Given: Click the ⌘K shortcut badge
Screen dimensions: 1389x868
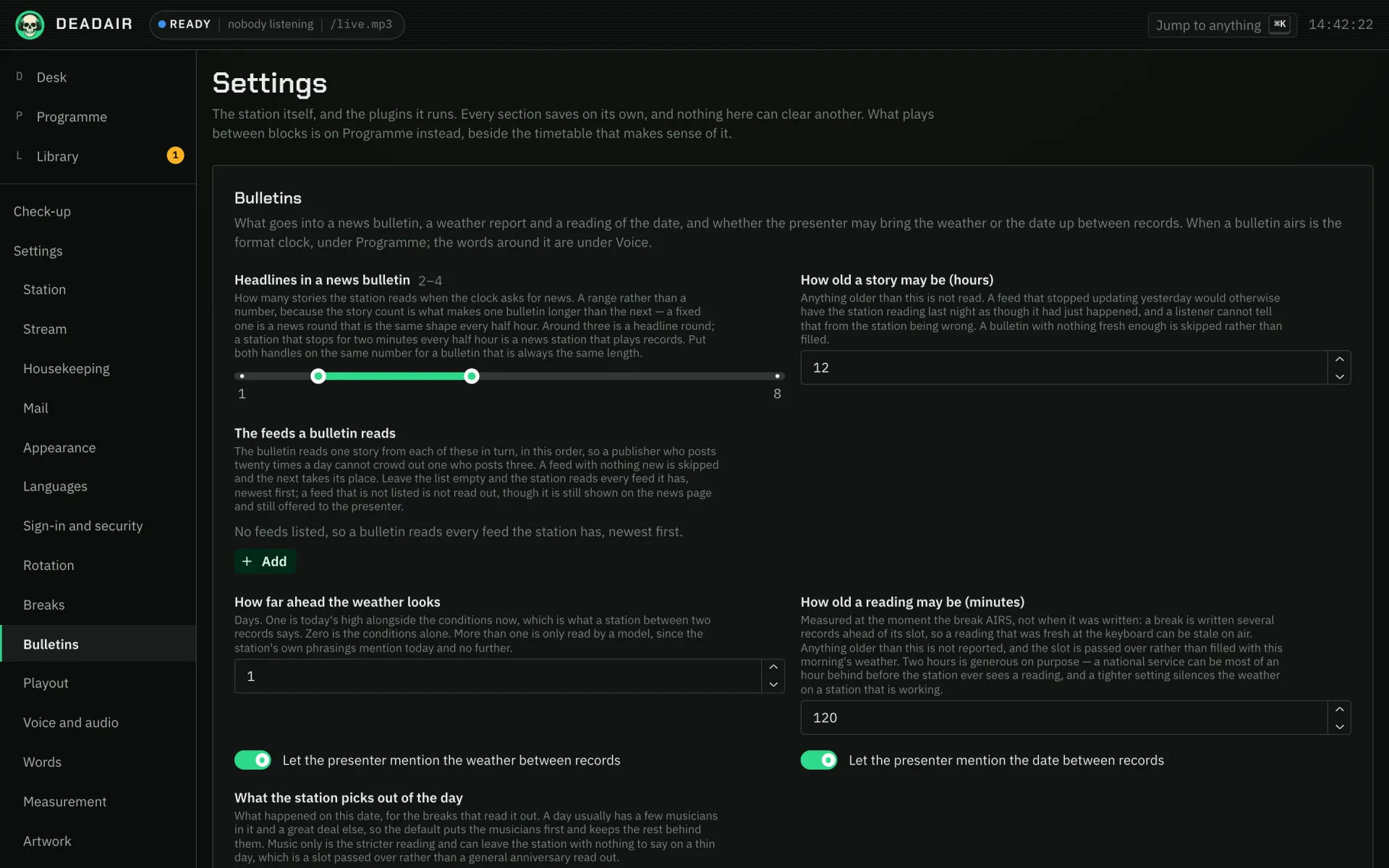Looking at the screenshot, I should click(x=1279, y=25).
